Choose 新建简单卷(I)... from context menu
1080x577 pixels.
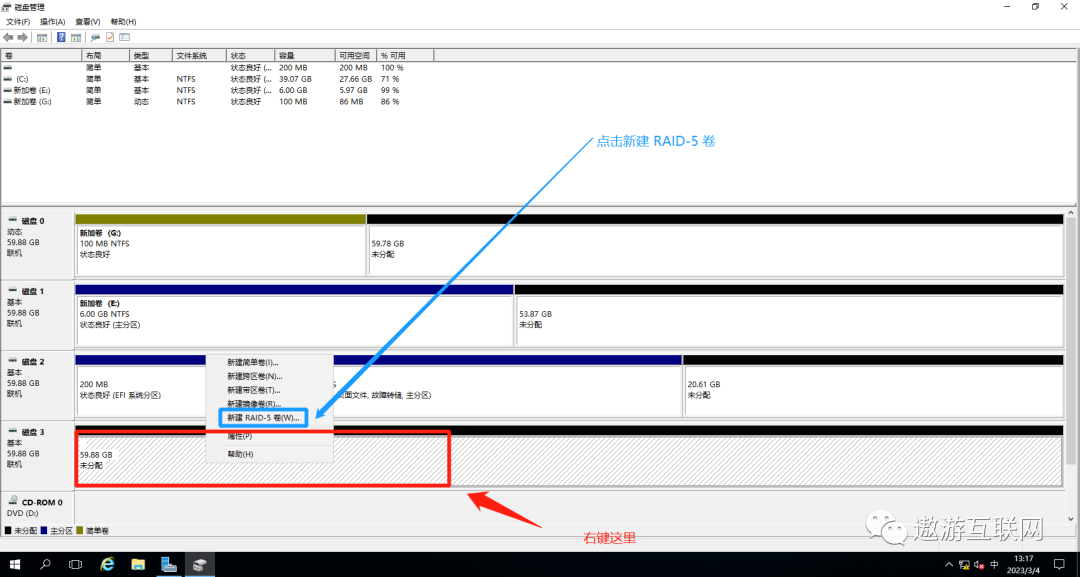point(270,362)
